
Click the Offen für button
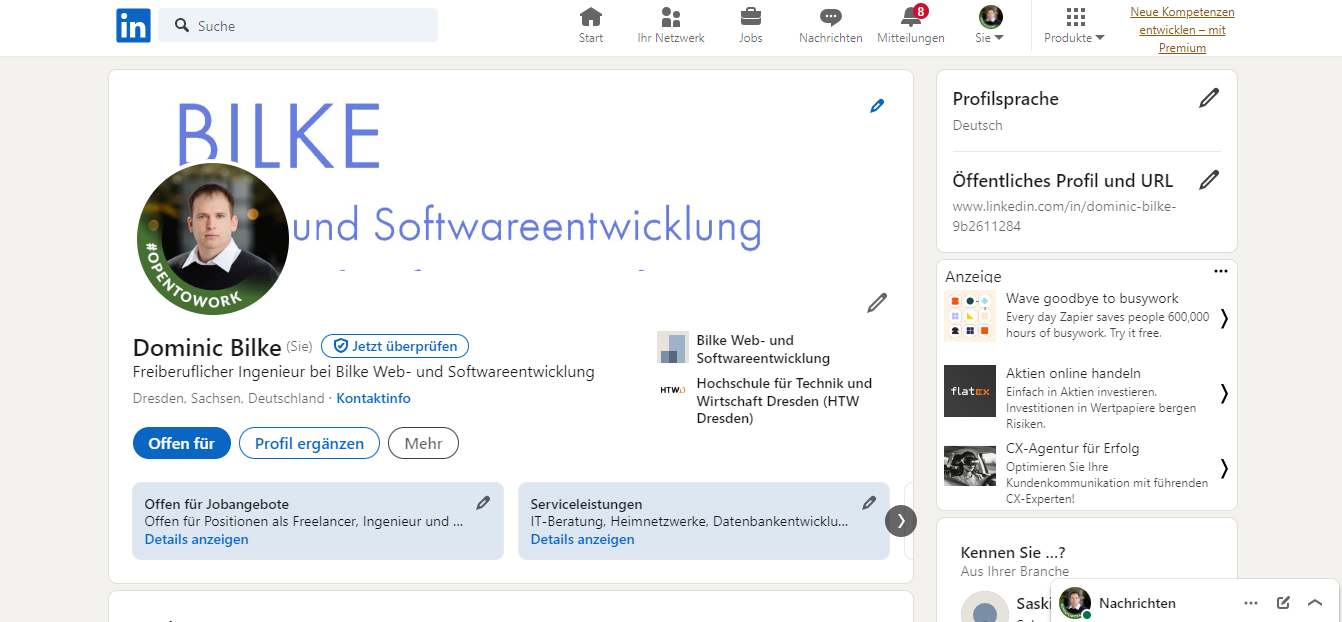click(182, 443)
